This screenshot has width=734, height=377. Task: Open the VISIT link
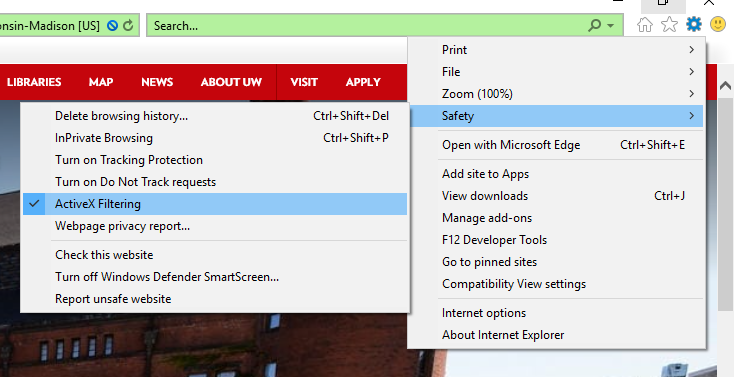[x=304, y=82]
